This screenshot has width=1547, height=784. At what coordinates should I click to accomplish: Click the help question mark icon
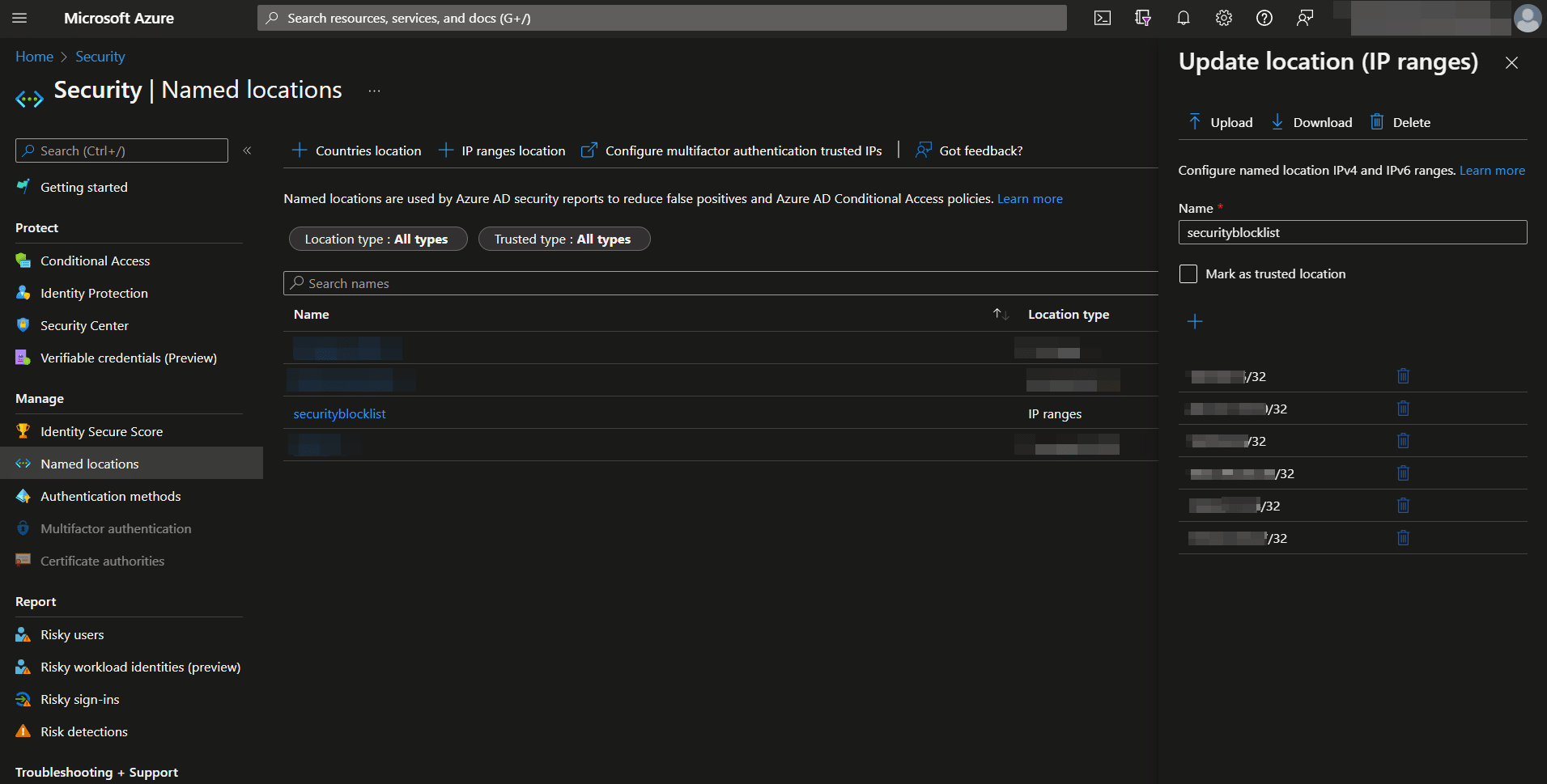click(1264, 18)
